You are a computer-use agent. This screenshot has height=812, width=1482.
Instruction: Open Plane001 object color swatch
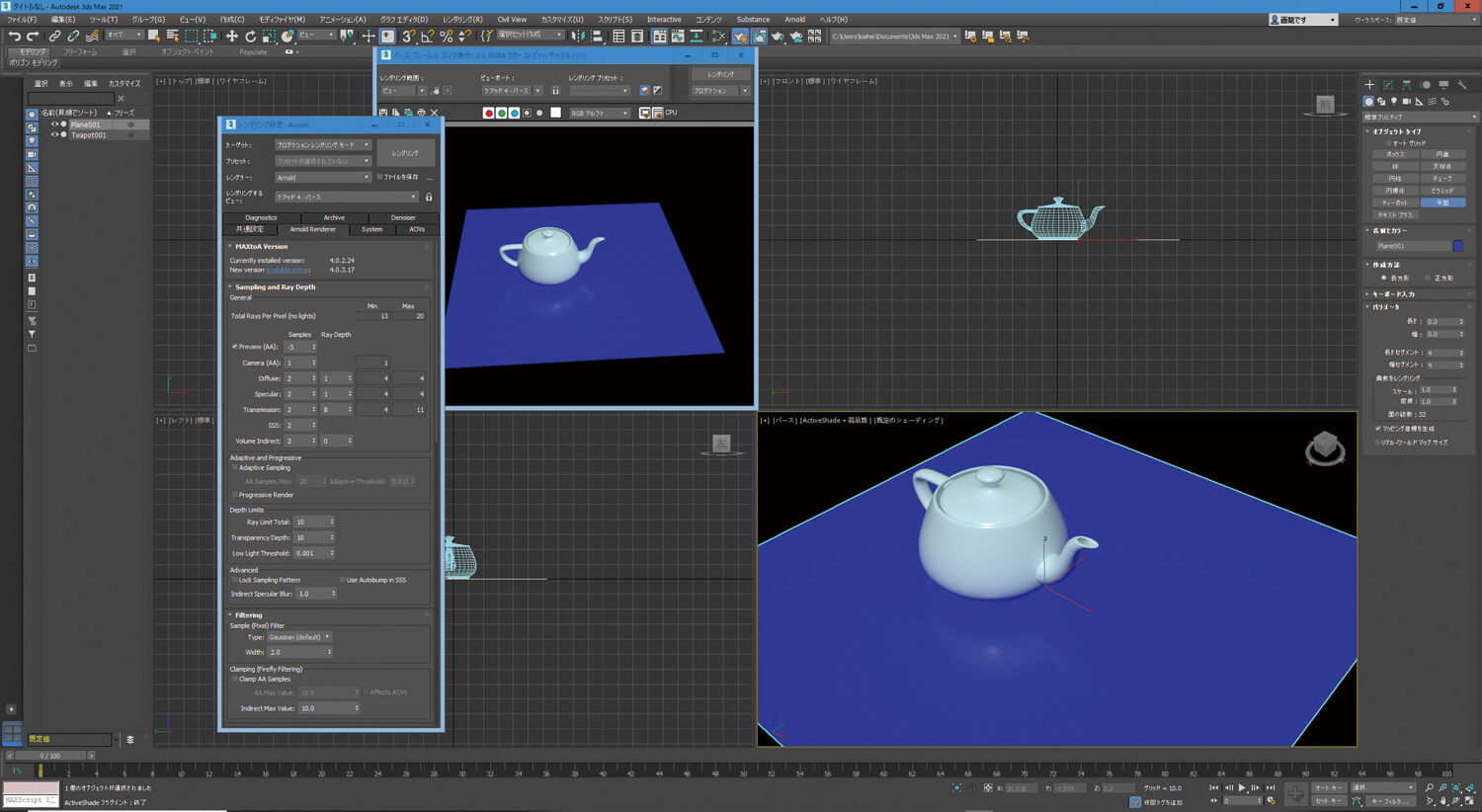[1458, 246]
